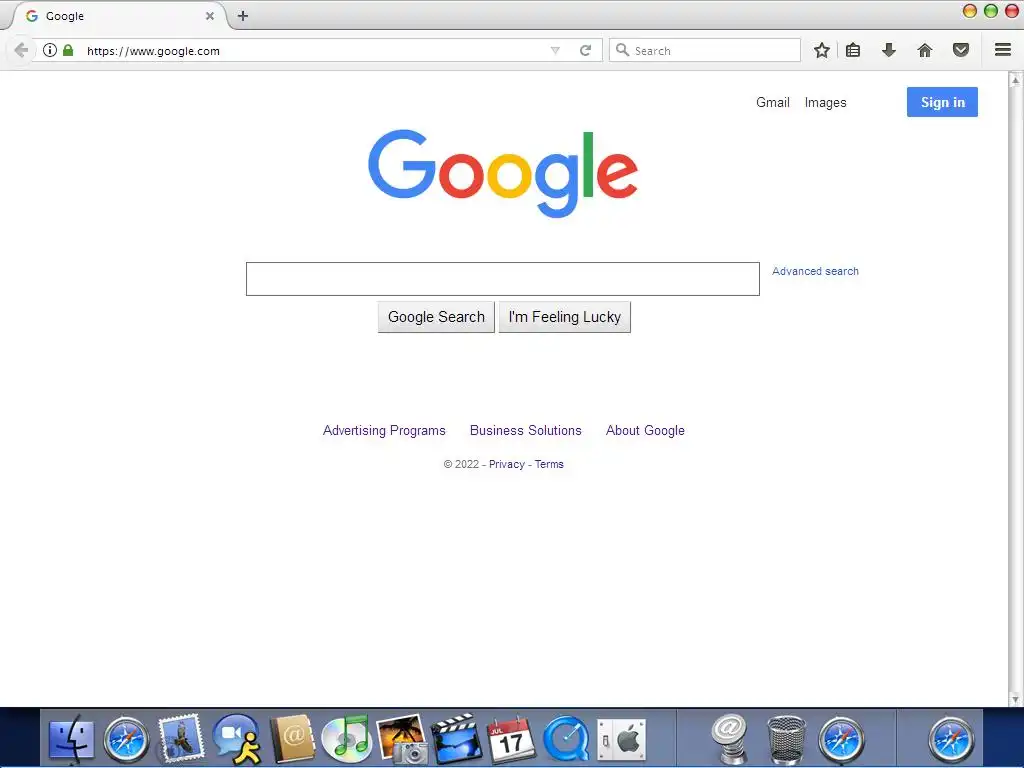Click the page scrollbar up arrow
The height and width of the screenshot is (768, 1024).
[x=1015, y=80]
